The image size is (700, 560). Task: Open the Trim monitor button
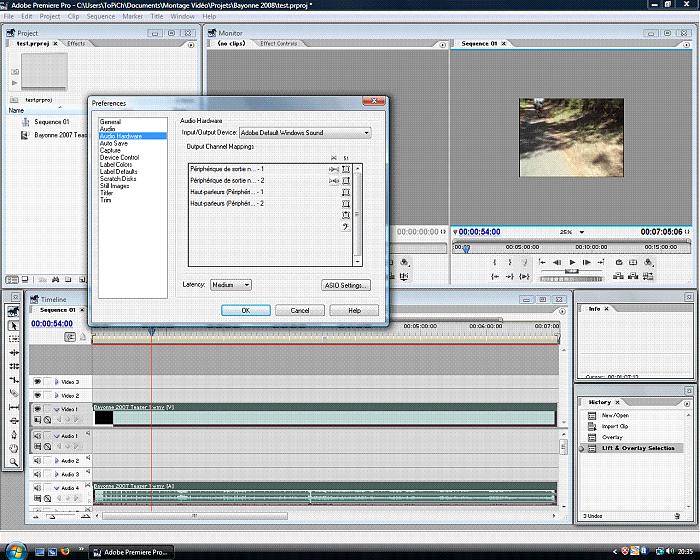click(x=648, y=276)
